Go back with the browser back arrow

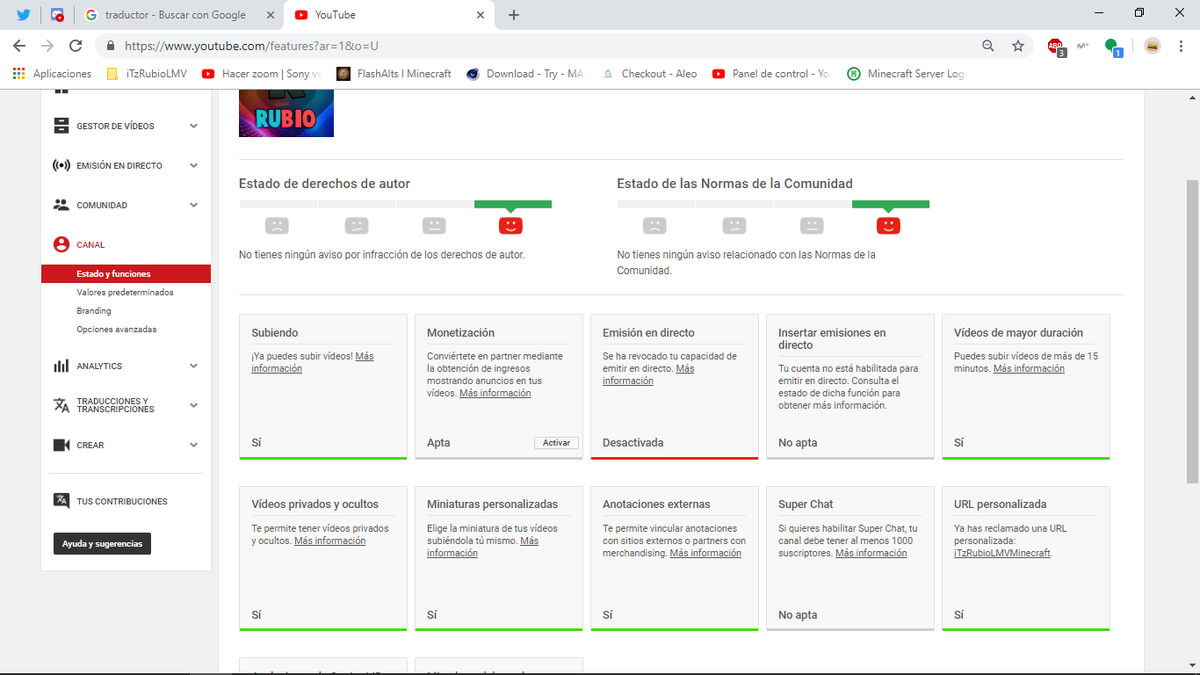point(19,46)
